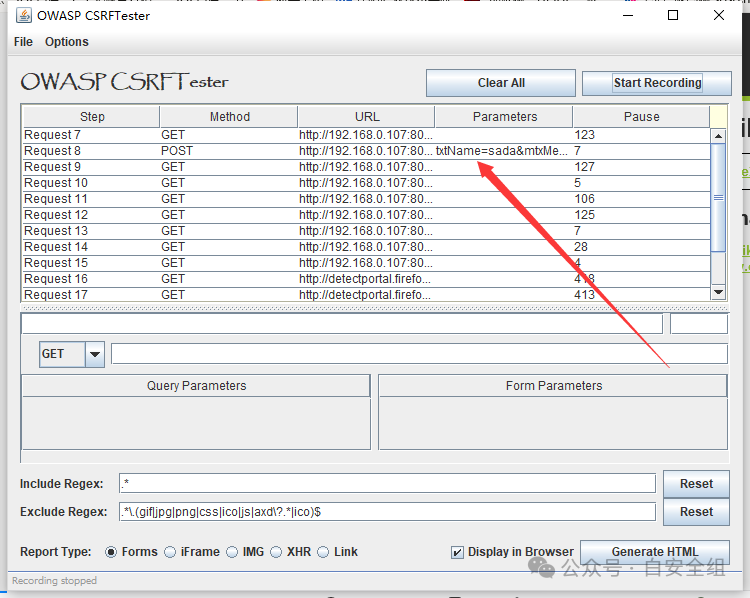
Task: Select the Request 7 row
Action: point(366,135)
